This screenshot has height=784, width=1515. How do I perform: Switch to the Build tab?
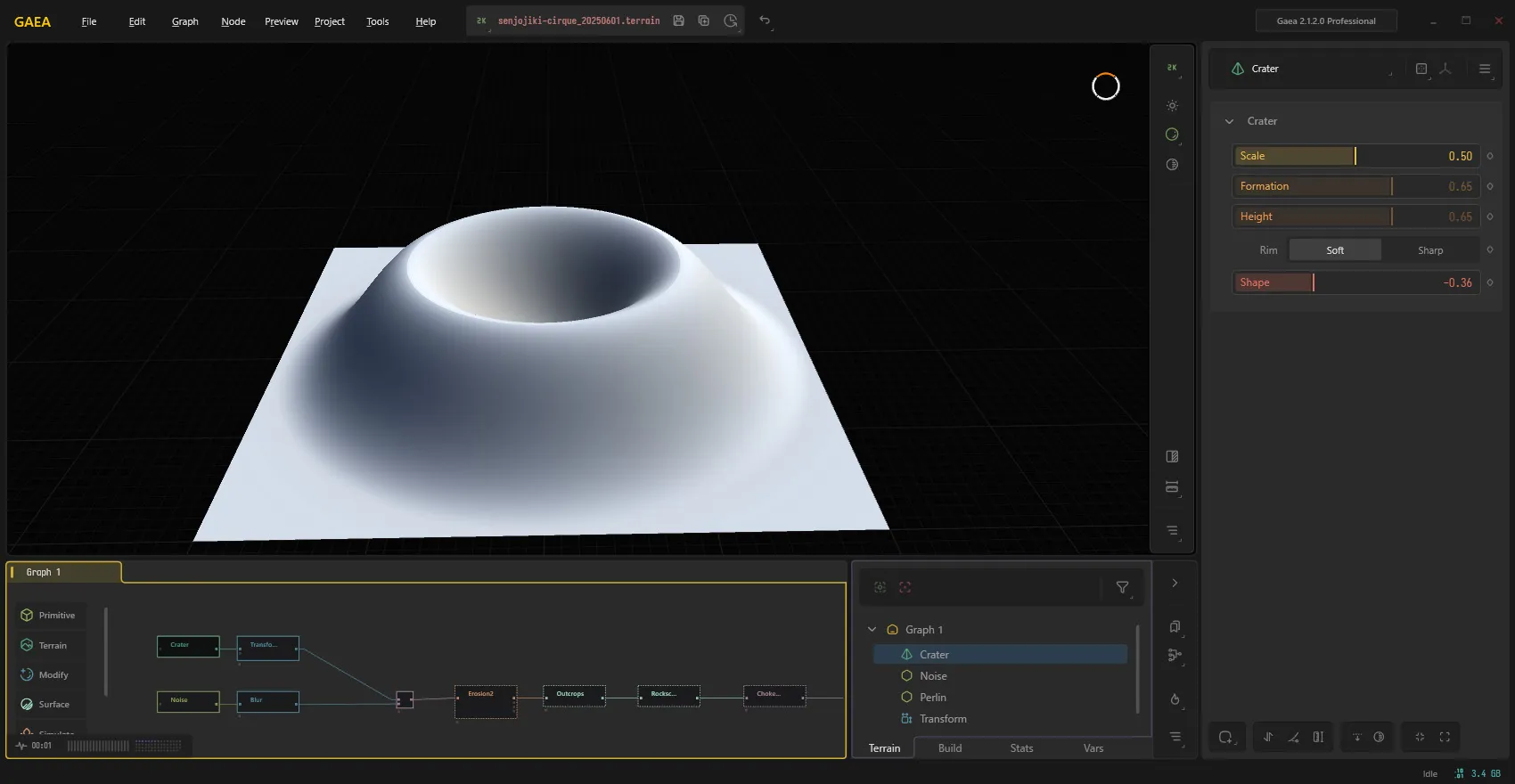[x=950, y=748]
